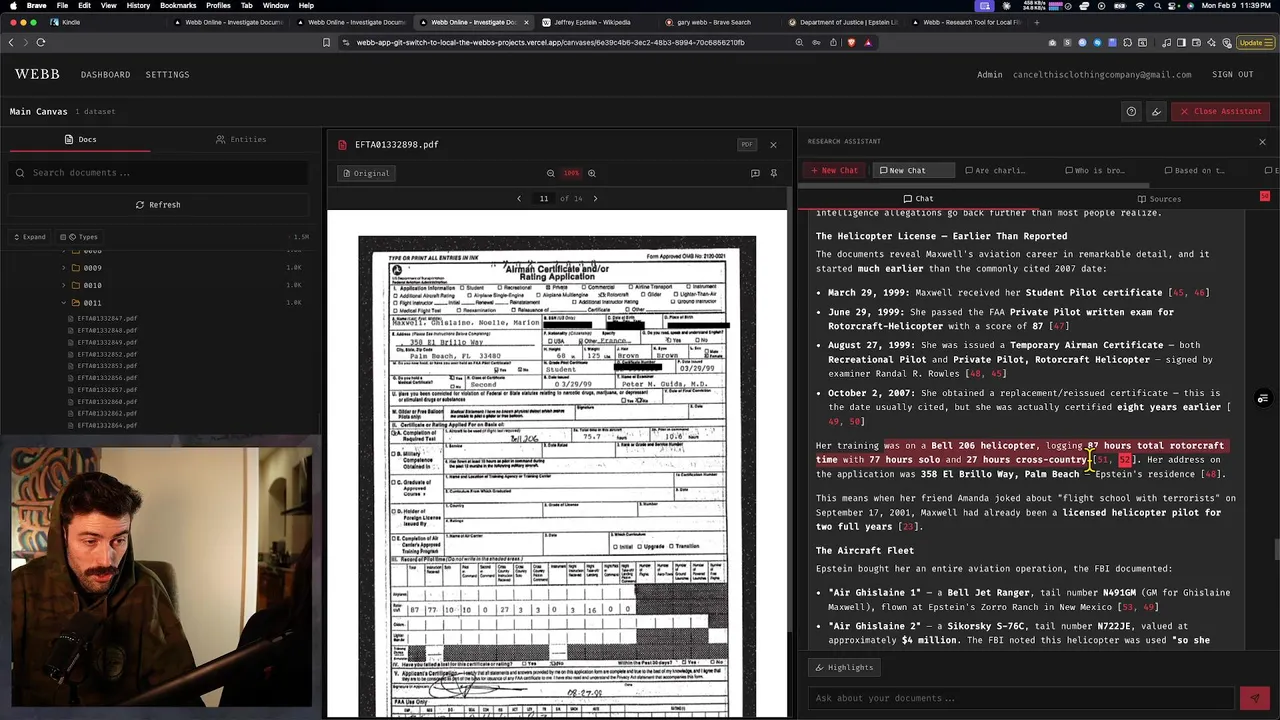
Task: Click the page number field showing 11
Action: coord(544,198)
